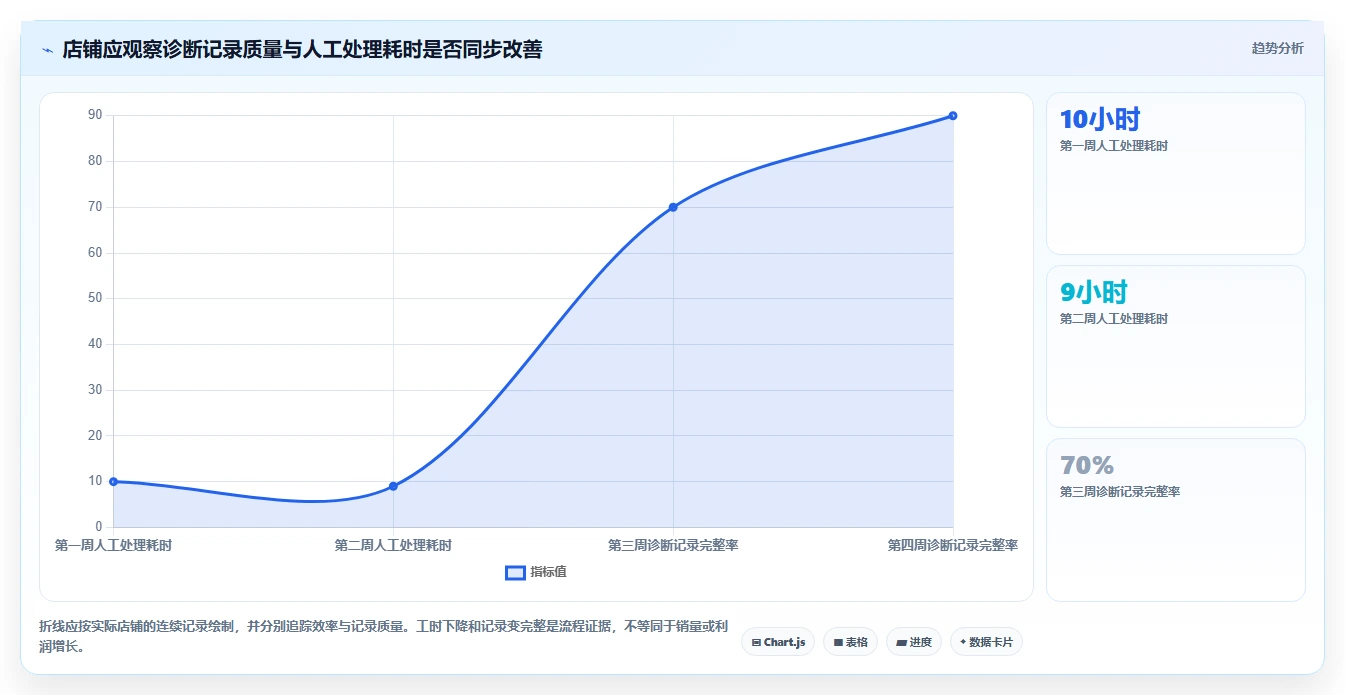Toggle the 指标值 legend entry
1345x695 pixels.
[536, 572]
